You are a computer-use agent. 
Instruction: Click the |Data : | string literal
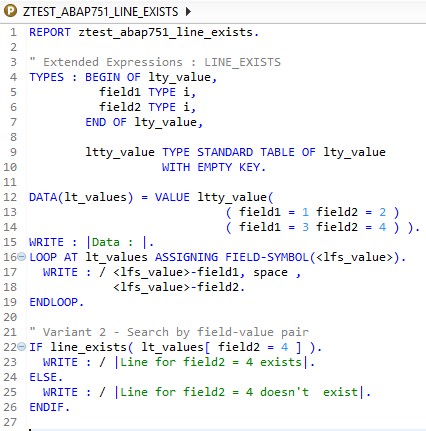click(x=116, y=242)
